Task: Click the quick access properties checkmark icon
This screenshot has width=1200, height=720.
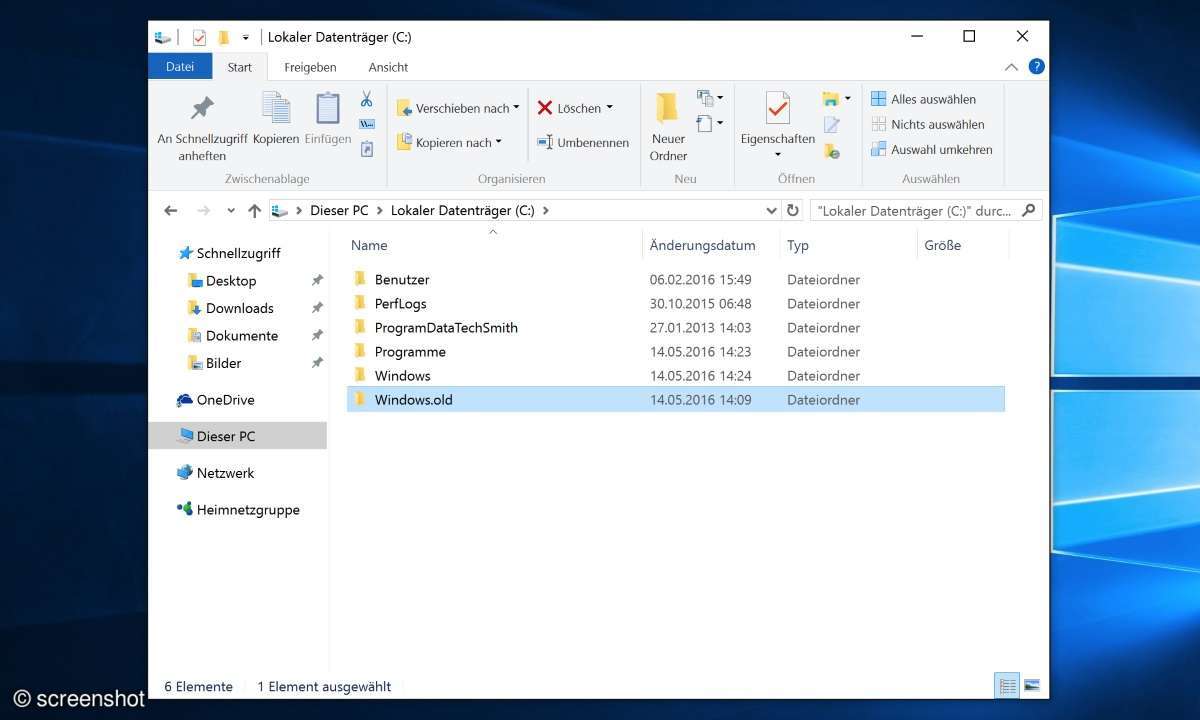Action: point(198,37)
